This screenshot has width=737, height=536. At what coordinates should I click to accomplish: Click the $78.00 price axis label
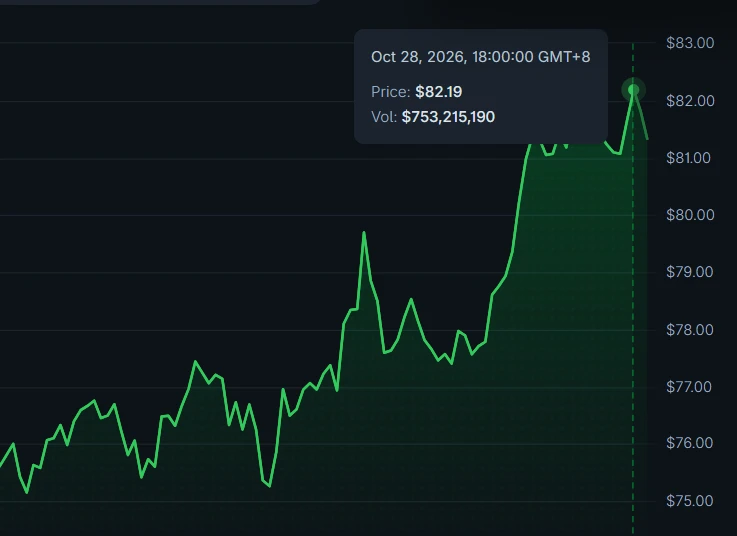[690, 330]
